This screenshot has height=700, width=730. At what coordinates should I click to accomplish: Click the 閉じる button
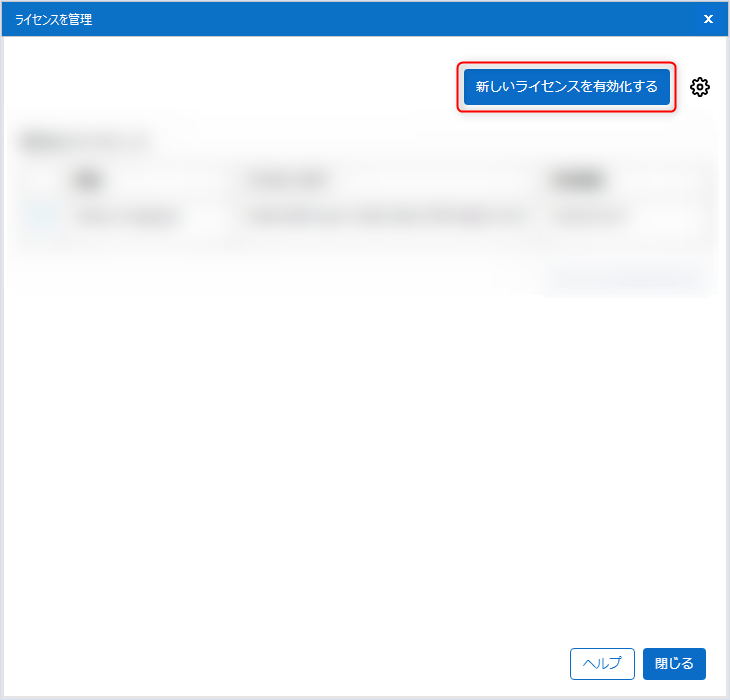(x=674, y=663)
